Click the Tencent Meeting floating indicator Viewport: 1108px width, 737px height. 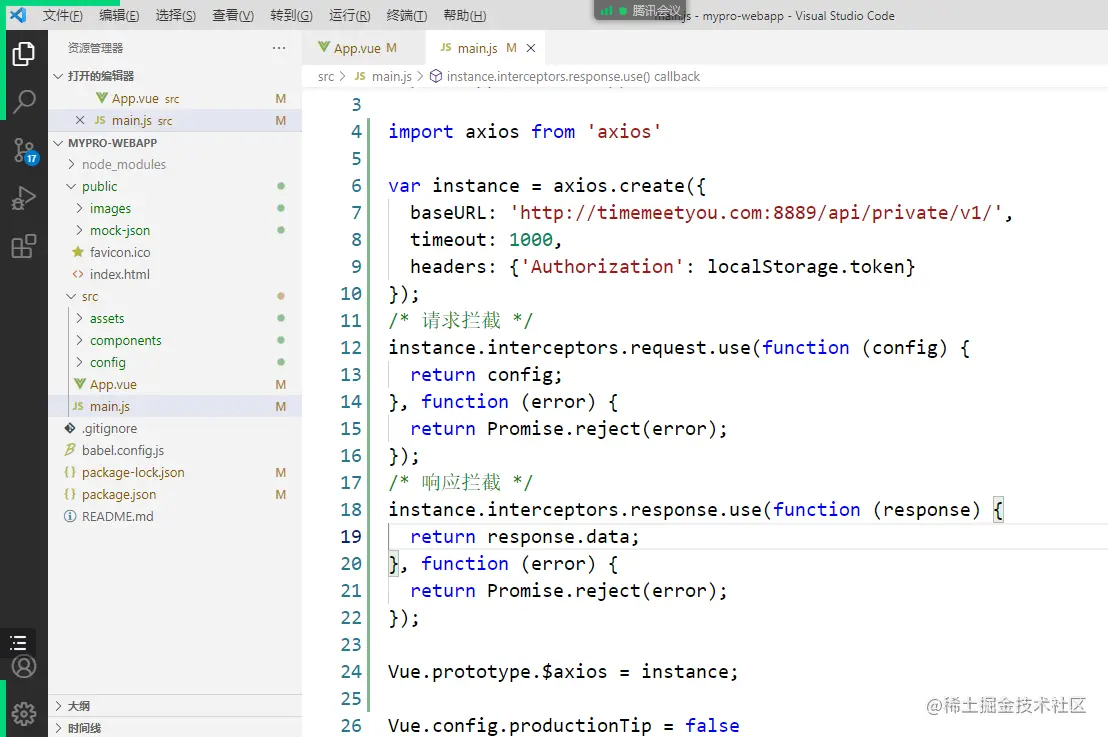pyautogui.click(x=640, y=11)
